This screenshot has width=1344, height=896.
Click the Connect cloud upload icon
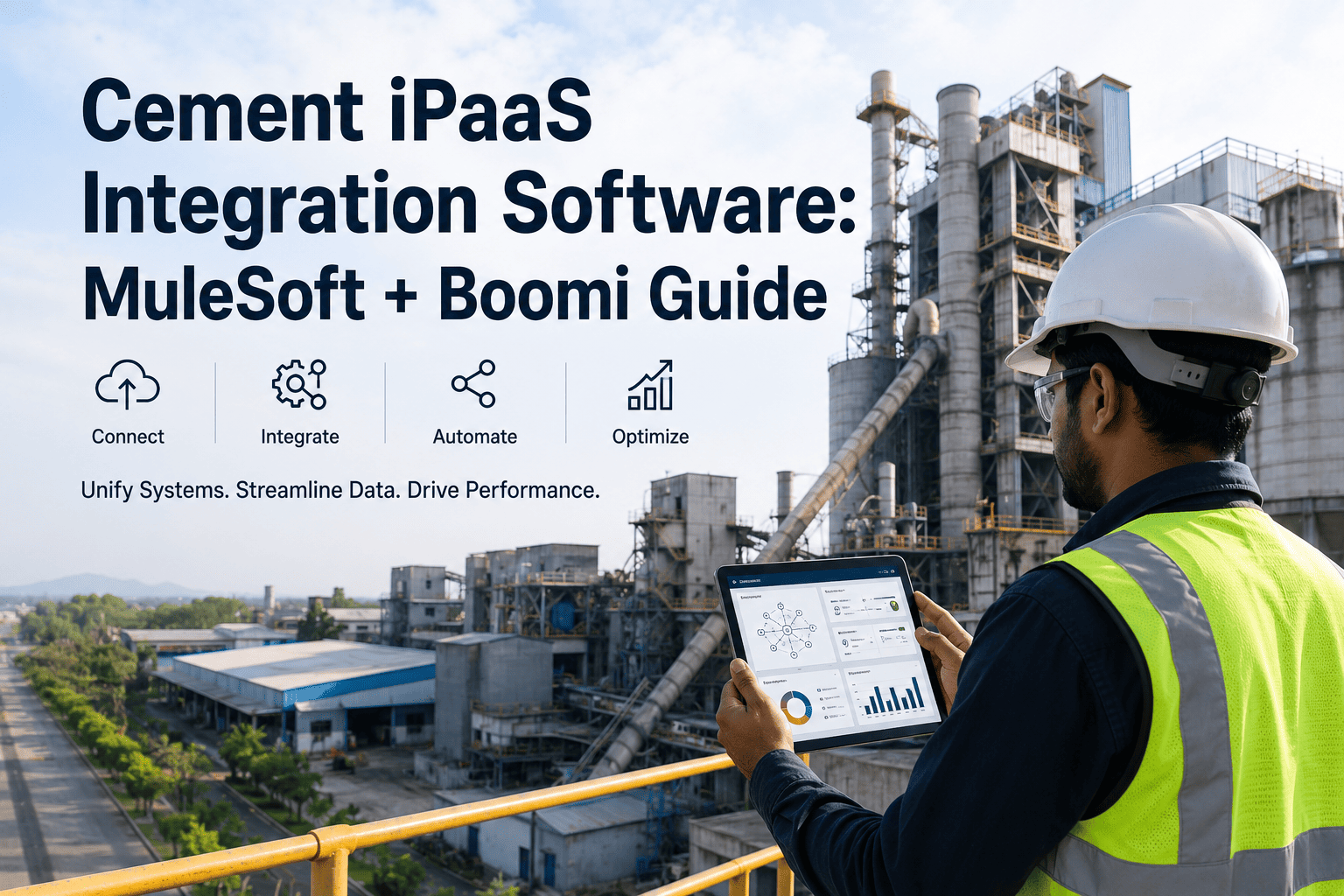tap(128, 385)
